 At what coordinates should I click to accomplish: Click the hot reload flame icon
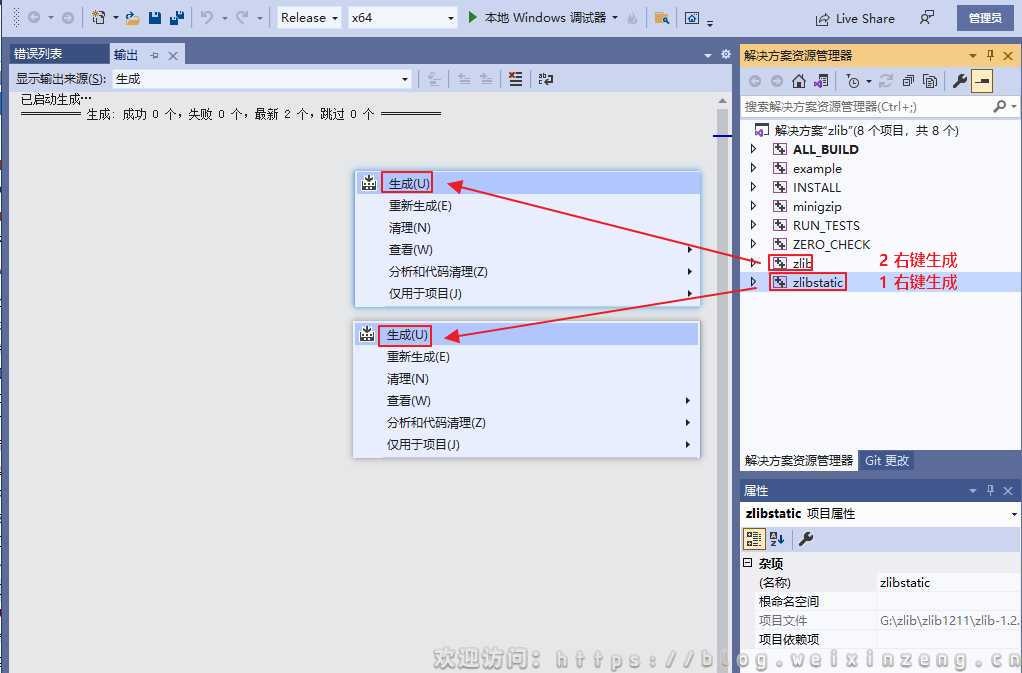coord(632,18)
